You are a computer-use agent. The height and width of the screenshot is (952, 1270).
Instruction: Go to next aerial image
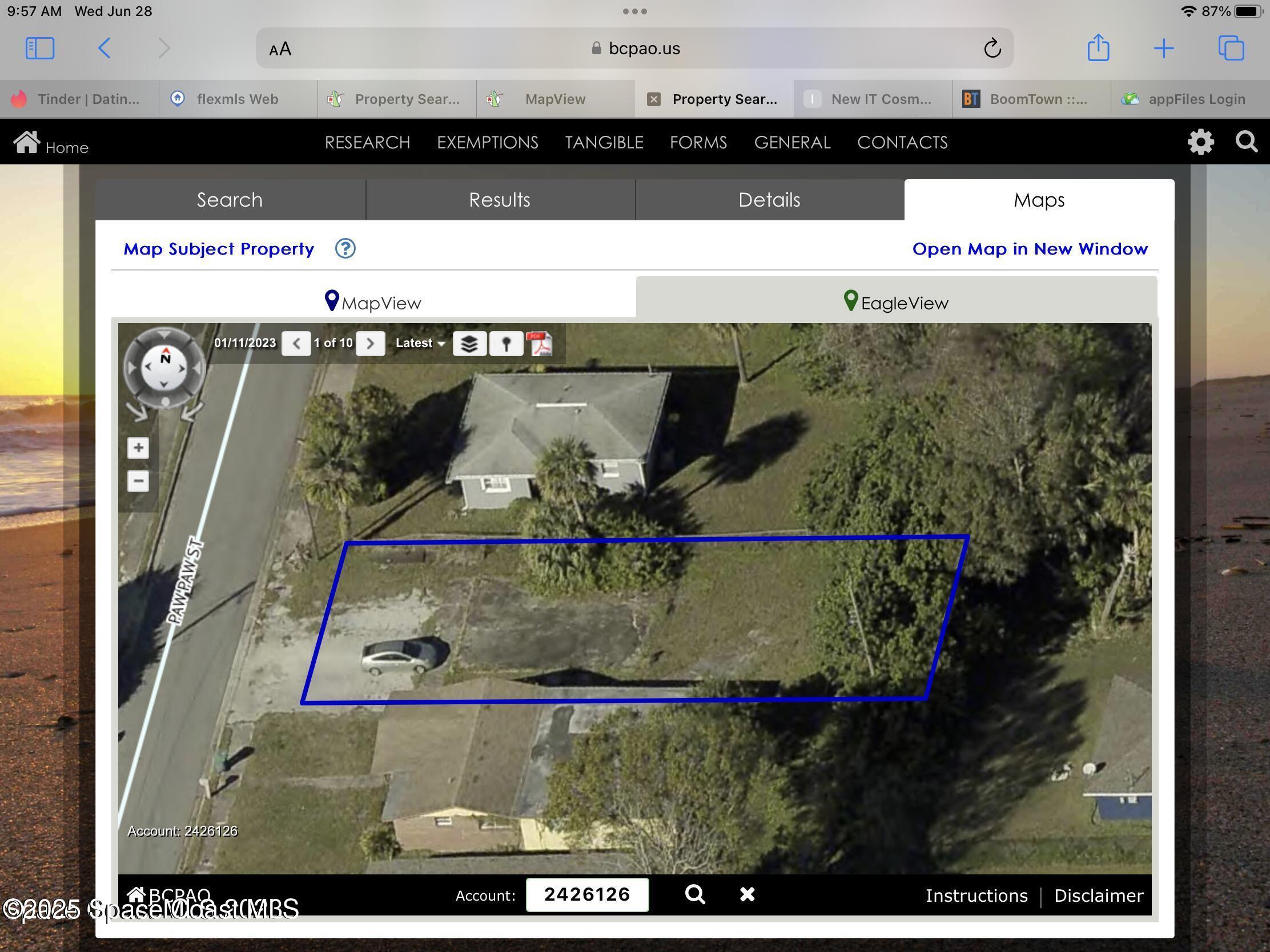pyautogui.click(x=370, y=343)
